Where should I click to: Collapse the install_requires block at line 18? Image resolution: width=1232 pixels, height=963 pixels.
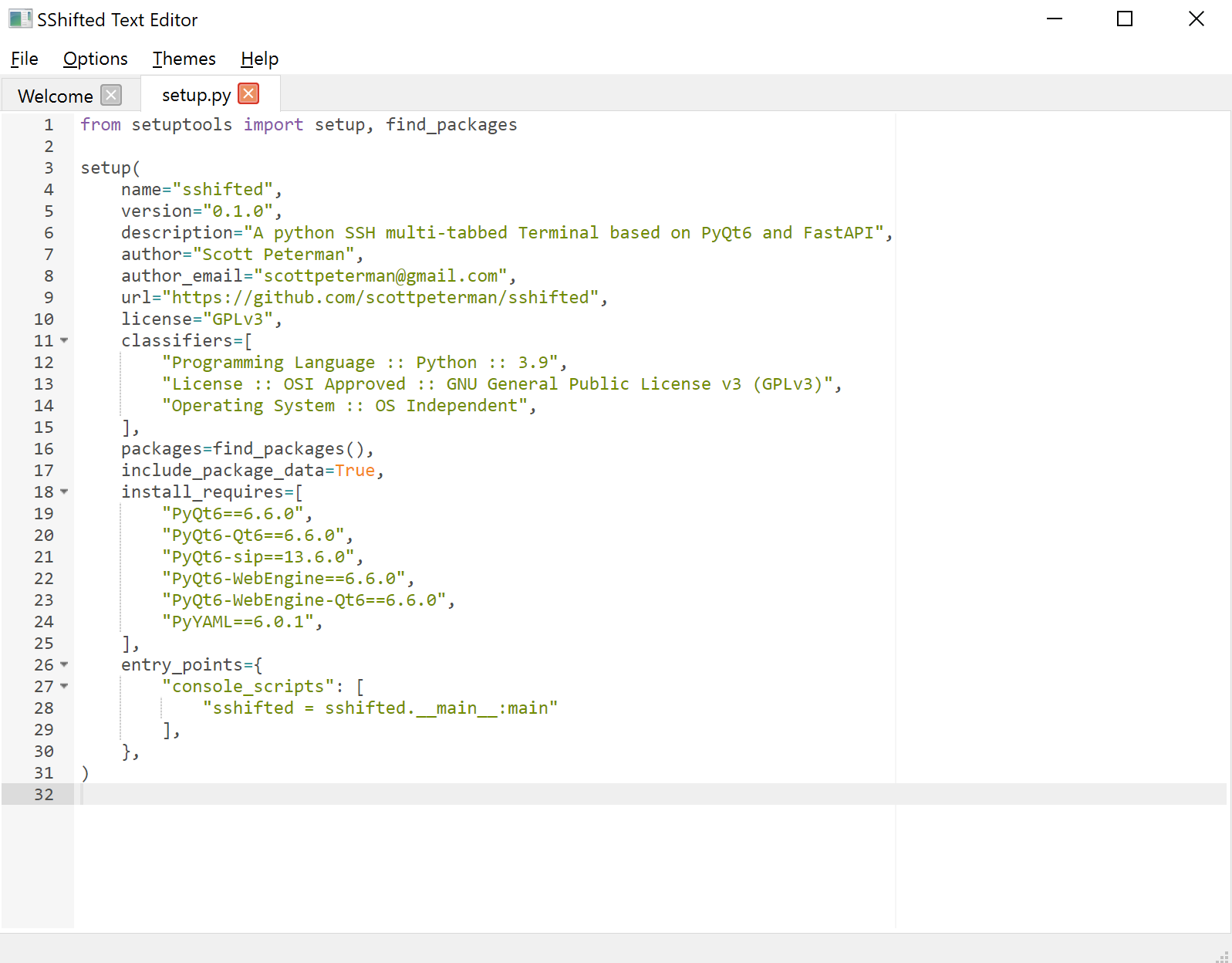coord(64,492)
